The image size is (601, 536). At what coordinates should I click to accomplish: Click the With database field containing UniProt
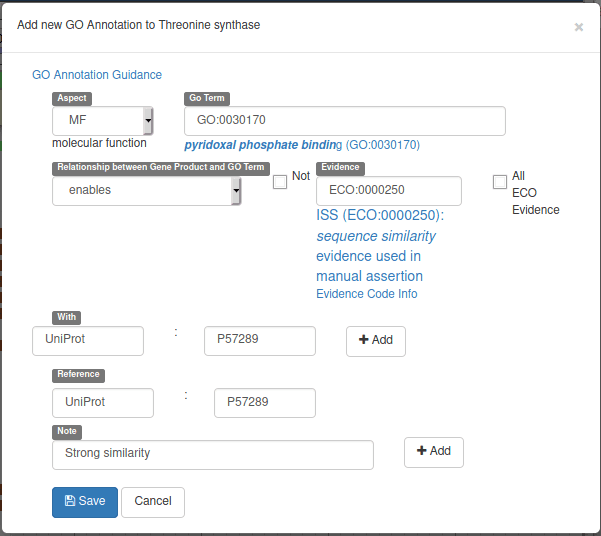88,340
